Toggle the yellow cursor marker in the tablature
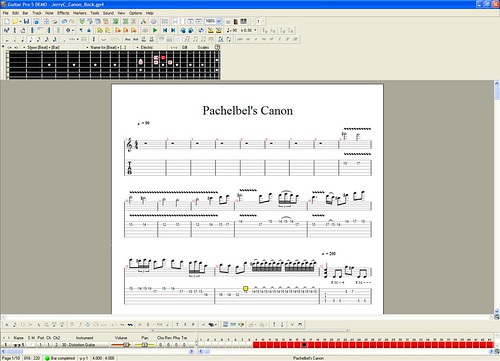 (x=246, y=288)
